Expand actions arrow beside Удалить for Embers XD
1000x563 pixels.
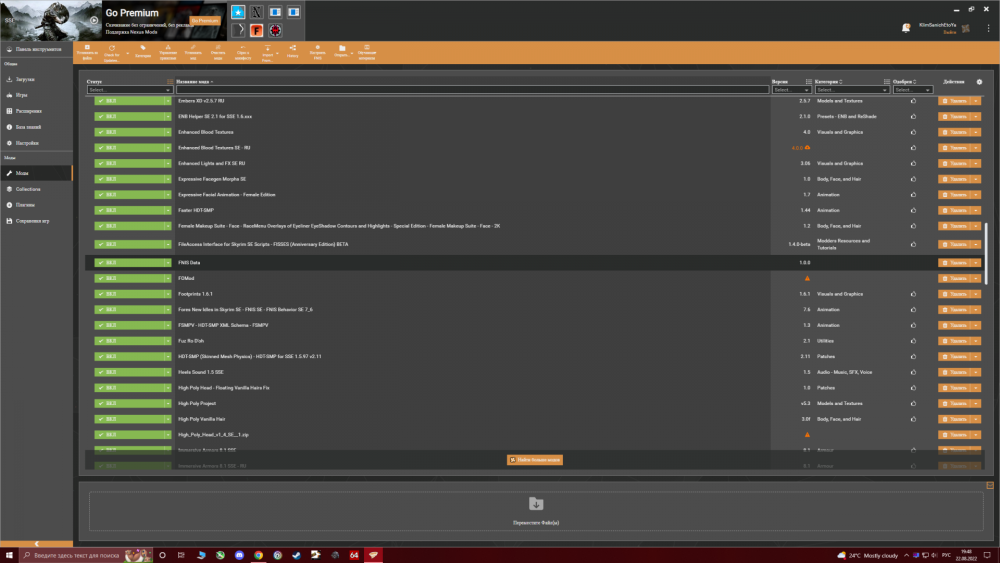[x=976, y=101]
